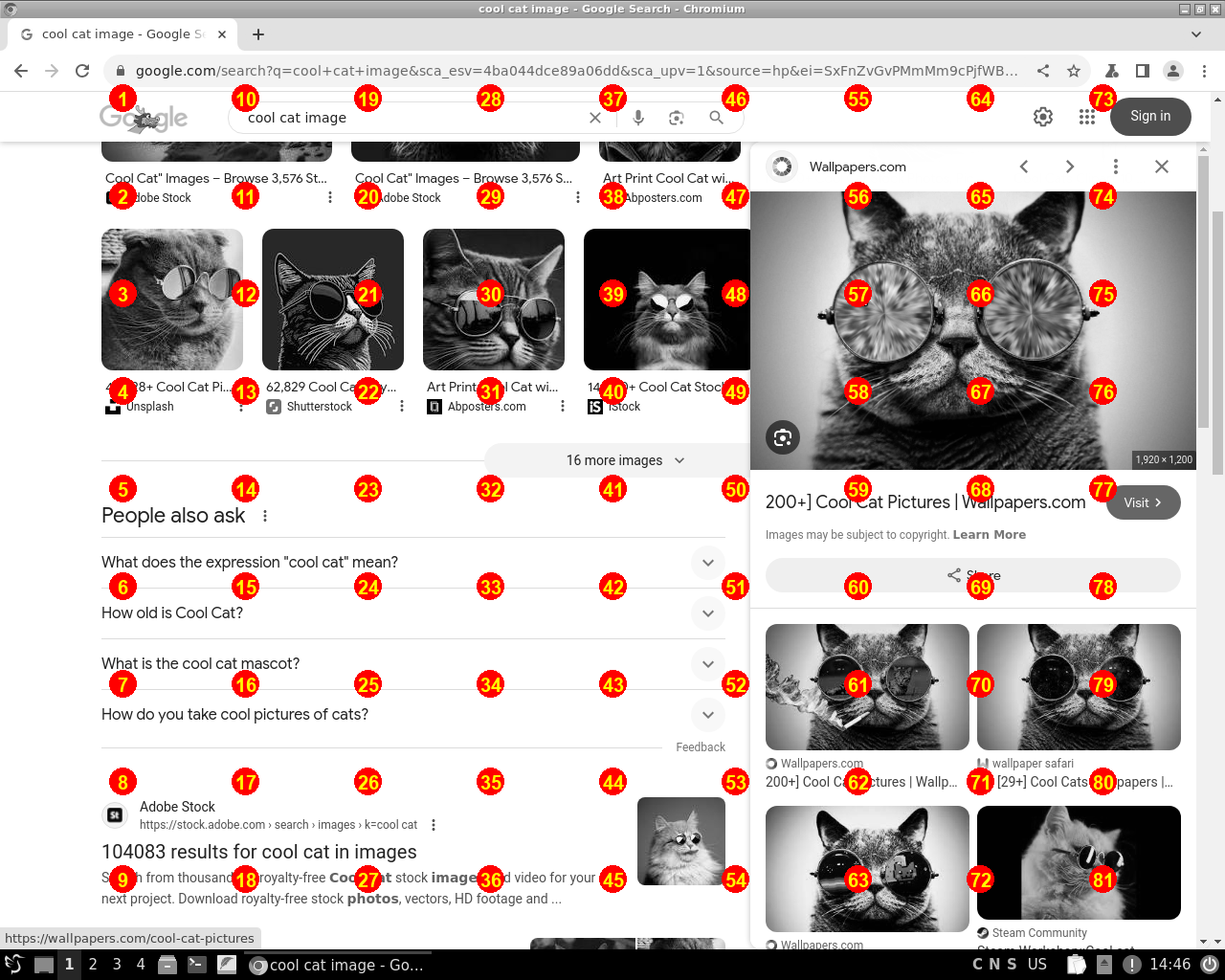Open the Google apps grid

click(x=1086, y=116)
